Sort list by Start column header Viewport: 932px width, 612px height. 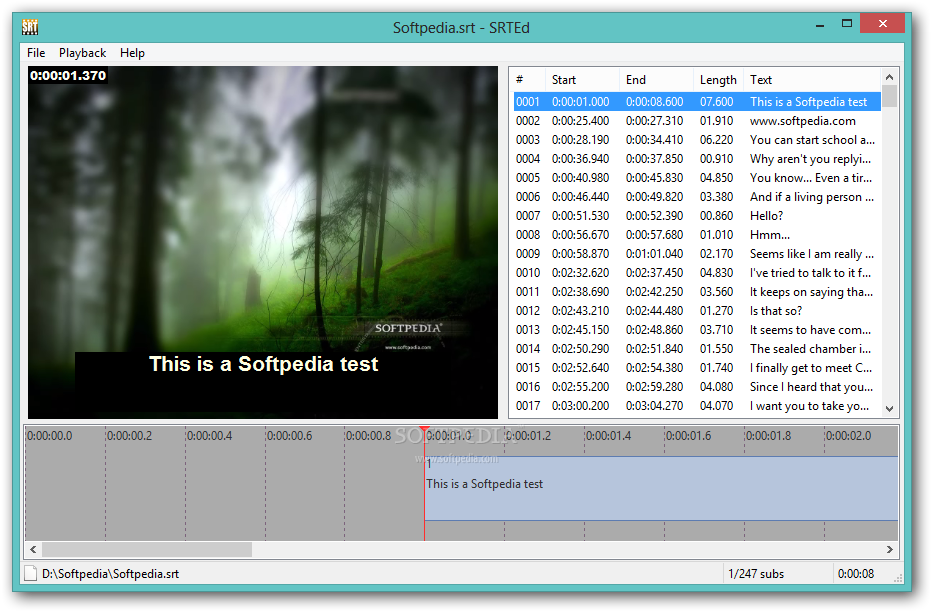pyautogui.click(x=581, y=80)
